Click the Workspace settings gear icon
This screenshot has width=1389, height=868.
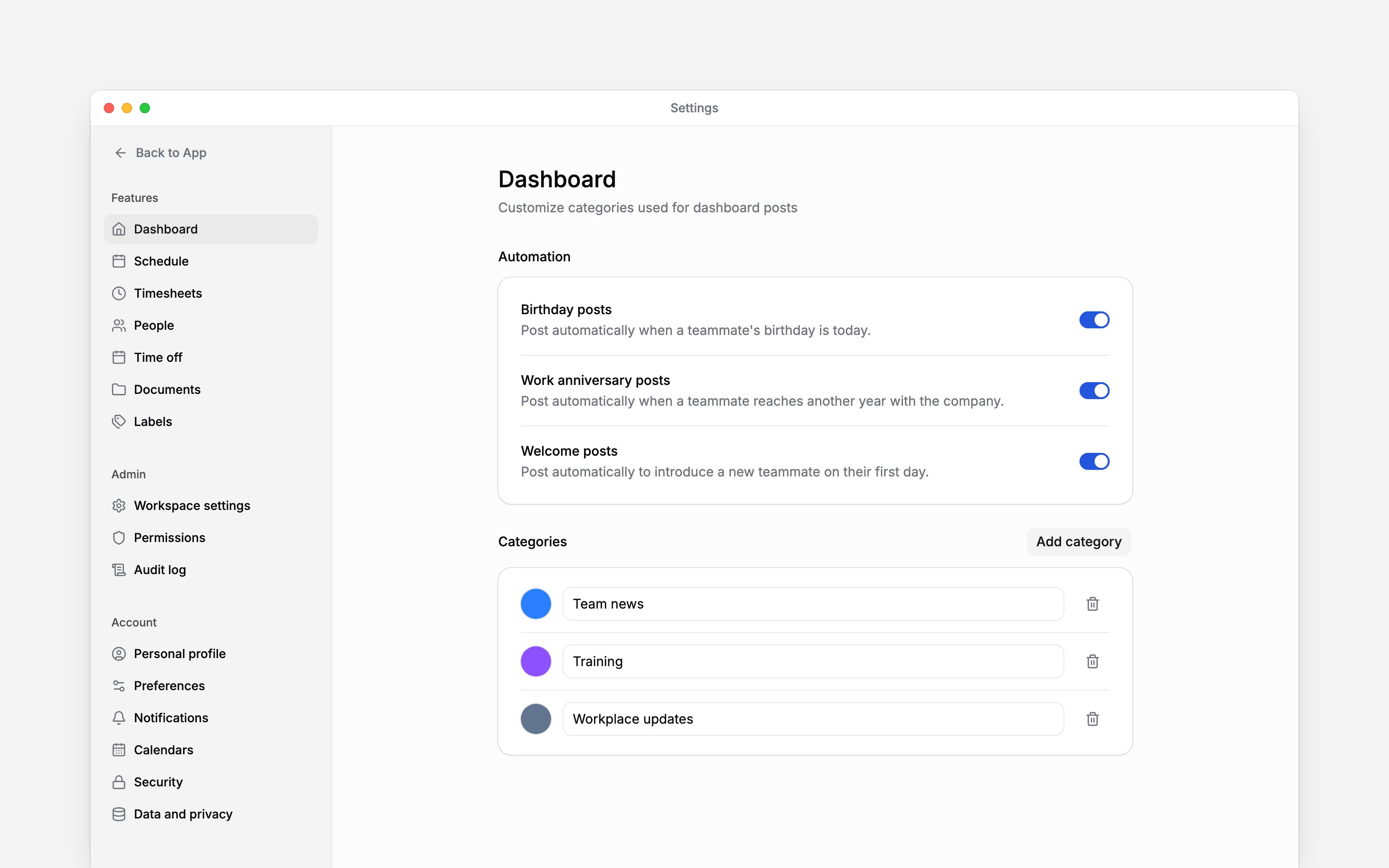(x=119, y=506)
